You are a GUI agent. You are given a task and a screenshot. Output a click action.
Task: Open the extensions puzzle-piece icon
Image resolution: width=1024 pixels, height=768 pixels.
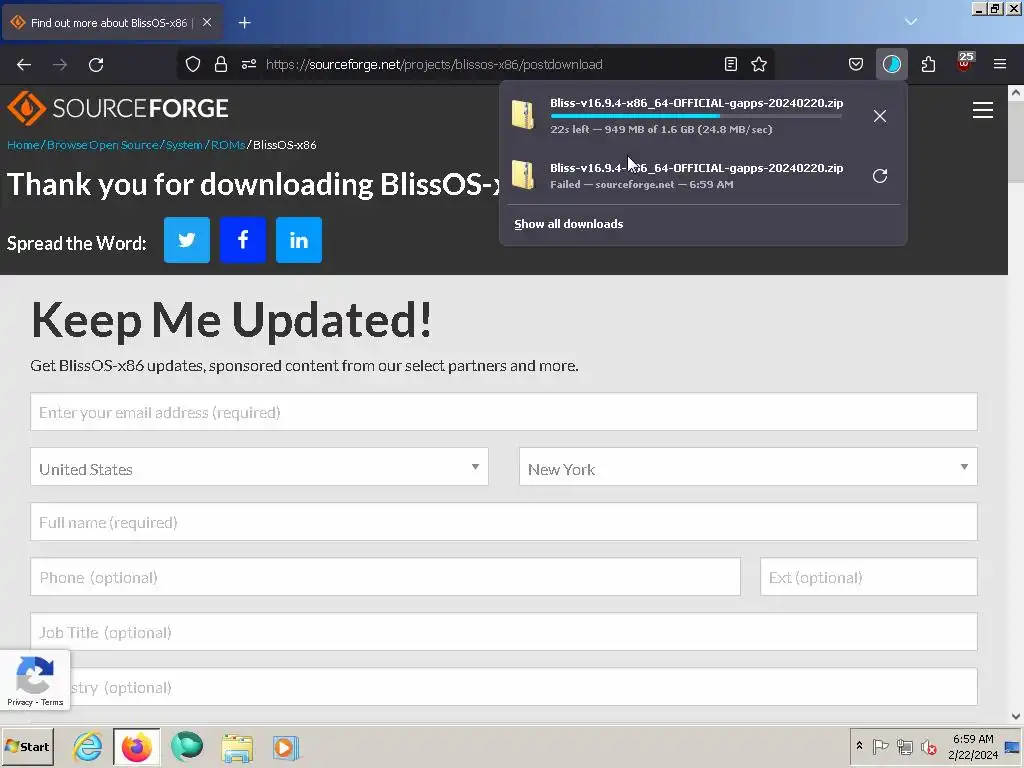(928, 64)
